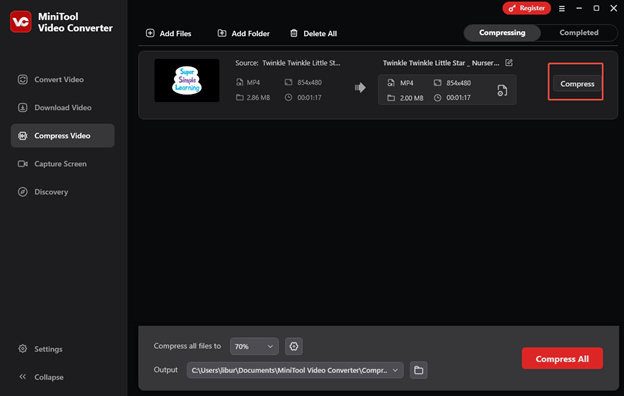The width and height of the screenshot is (624, 396).
Task: Select Compress Video in sidebar
Action: [62, 136]
